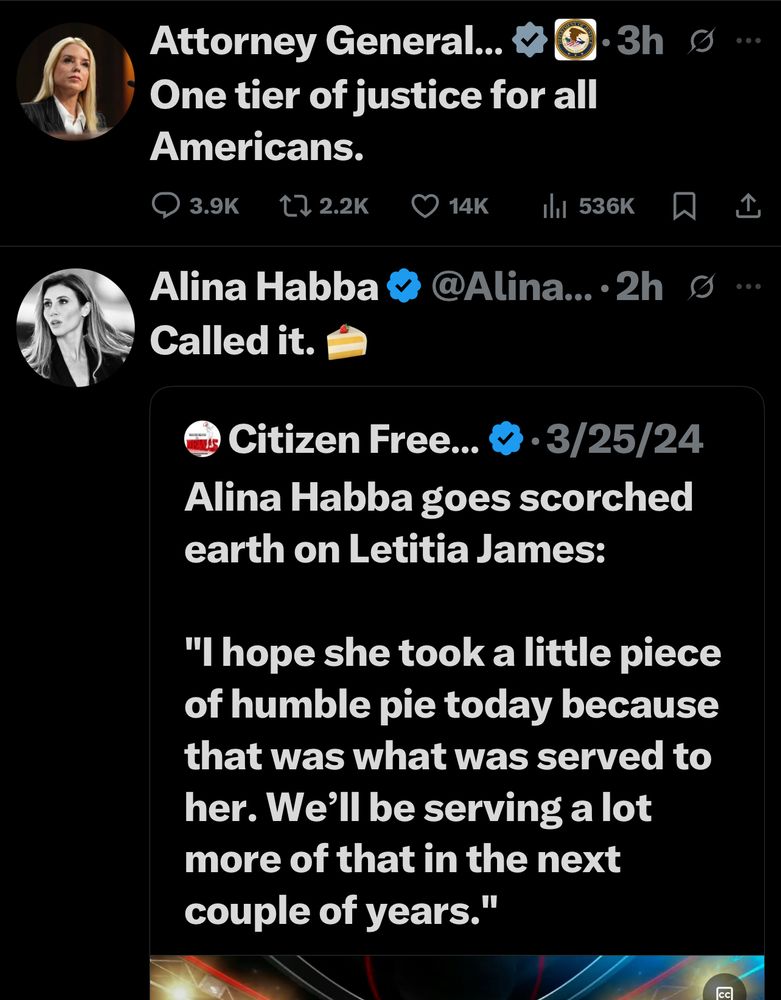Open Alina Habba's profile picture
The width and height of the screenshot is (781, 1000).
76,327
